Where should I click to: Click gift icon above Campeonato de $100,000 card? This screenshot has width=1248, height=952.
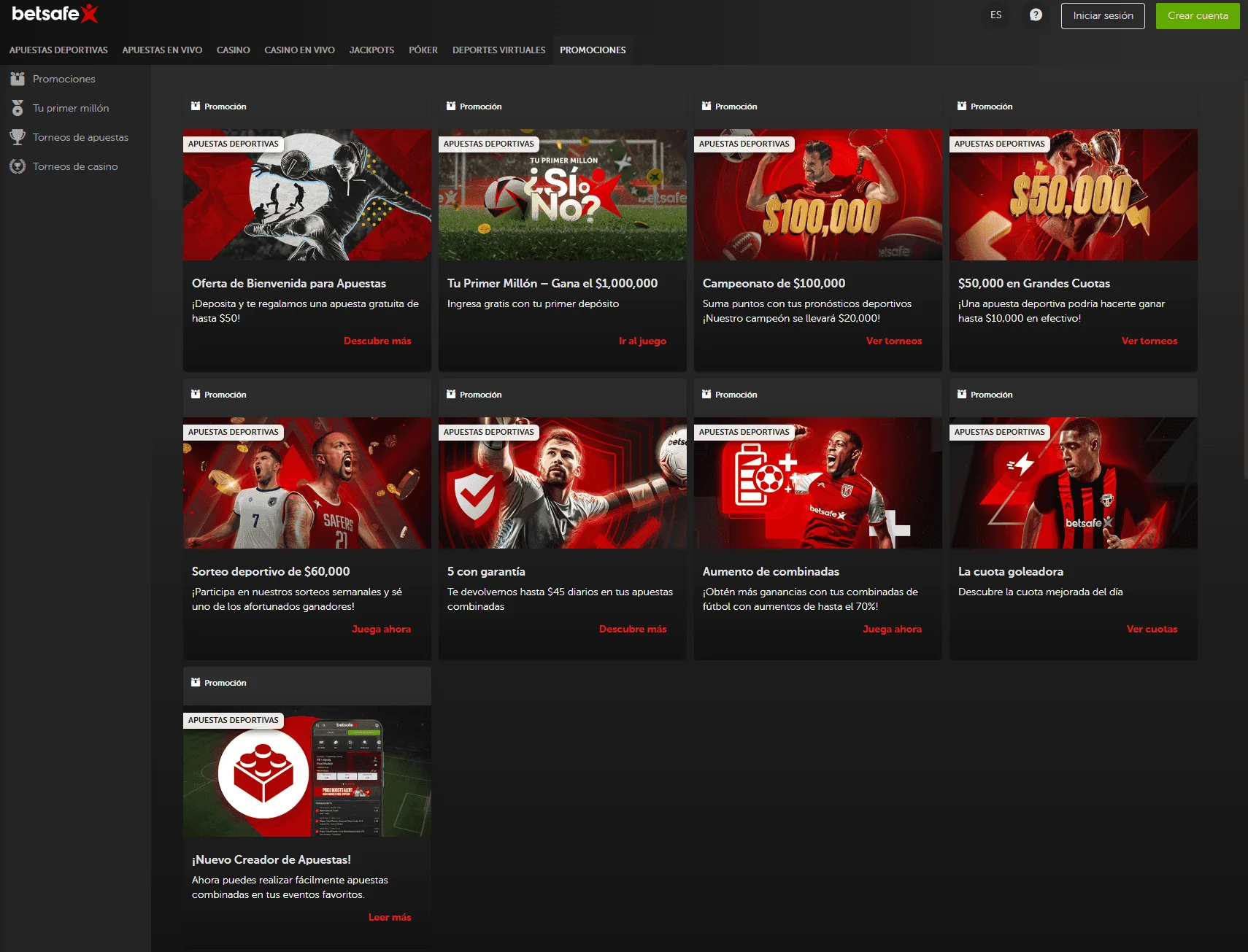706,107
